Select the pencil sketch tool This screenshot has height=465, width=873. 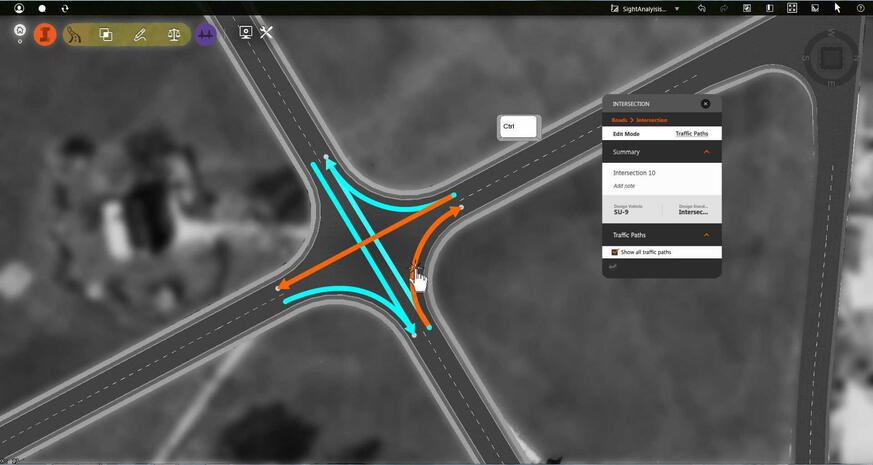[x=140, y=34]
